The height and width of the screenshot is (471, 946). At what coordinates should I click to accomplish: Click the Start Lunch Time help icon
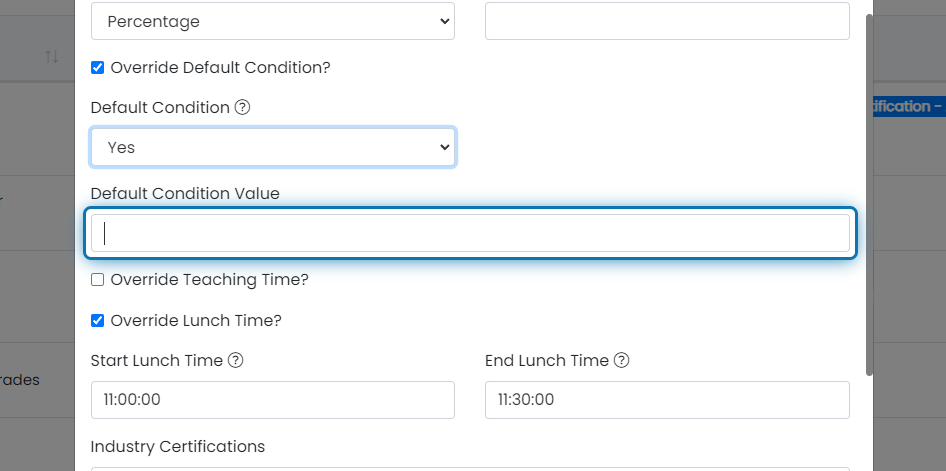[235, 361]
